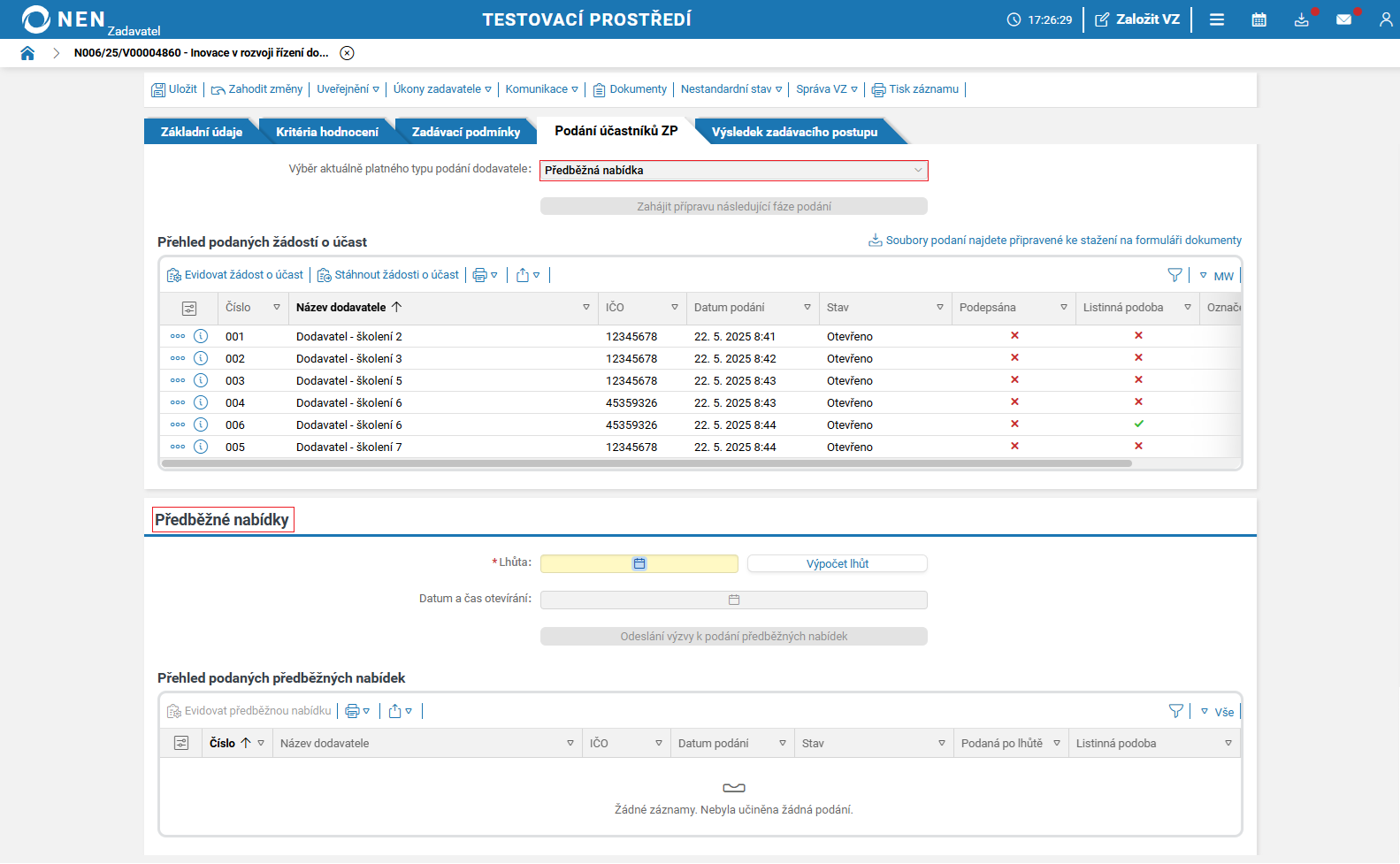This screenshot has height=864, width=1400.
Task: Click the Lhůta date input field
Action: pos(639,563)
